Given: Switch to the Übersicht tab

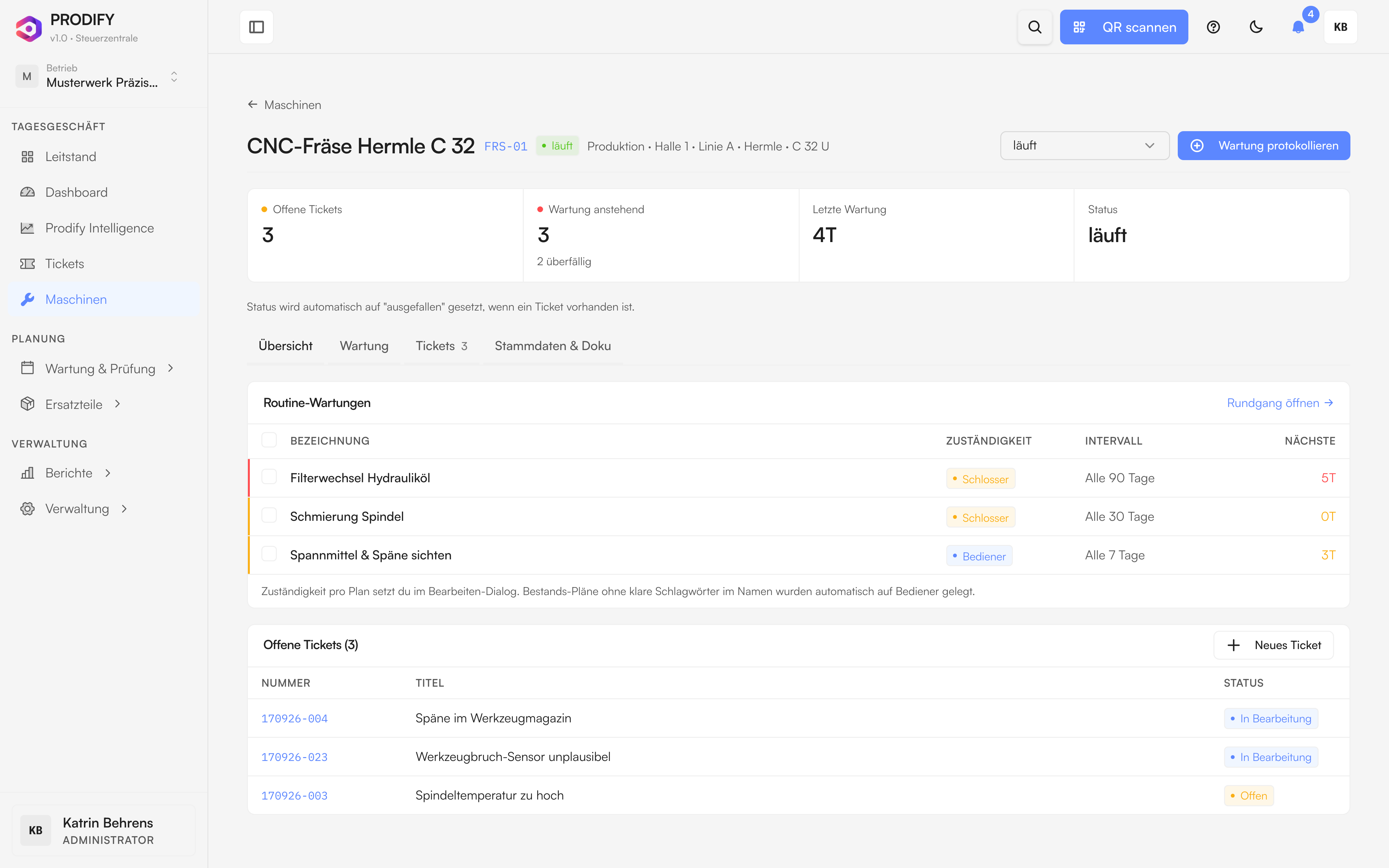Looking at the screenshot, I should 285,346.
